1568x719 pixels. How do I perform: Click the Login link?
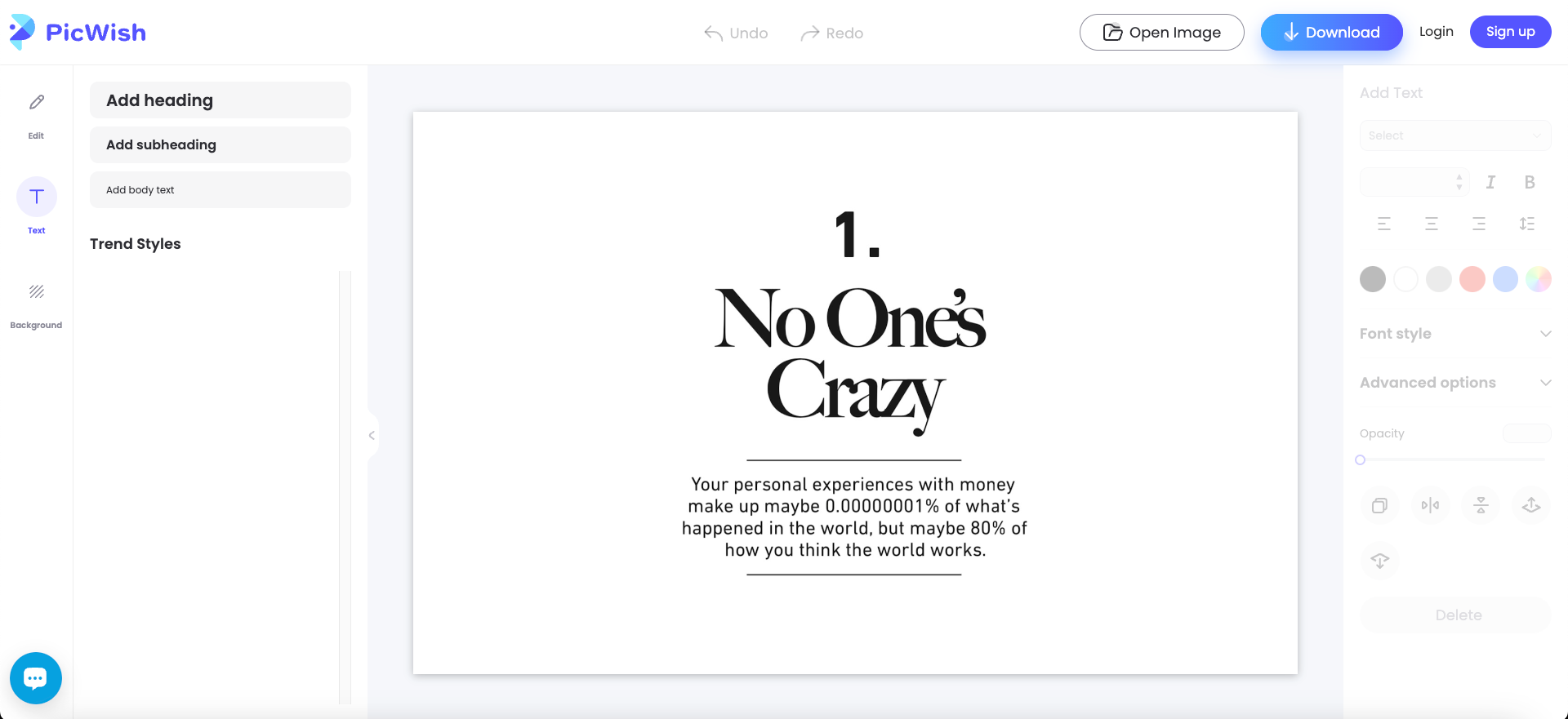(1437, 32)
